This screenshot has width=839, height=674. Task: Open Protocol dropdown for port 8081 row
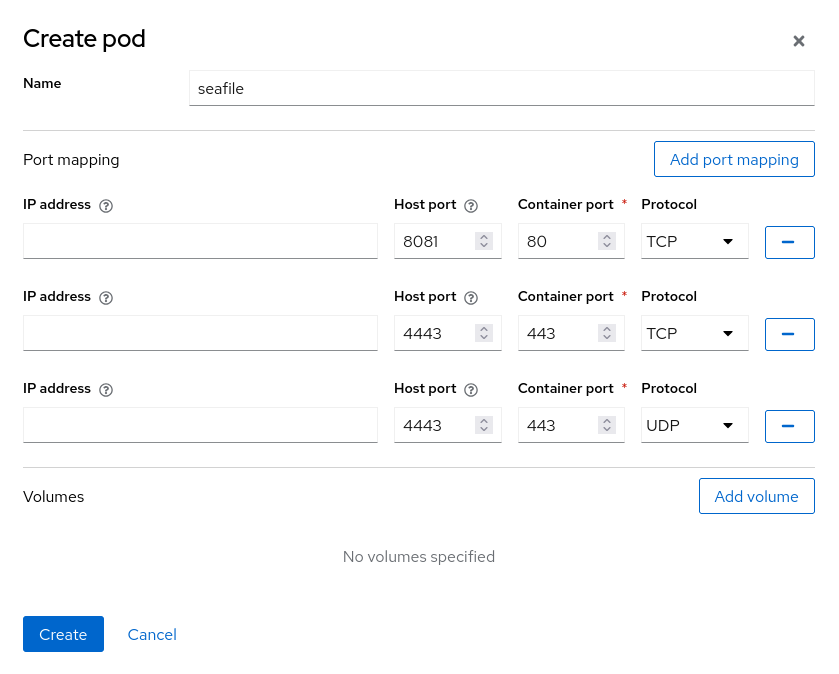pos(694,242)
